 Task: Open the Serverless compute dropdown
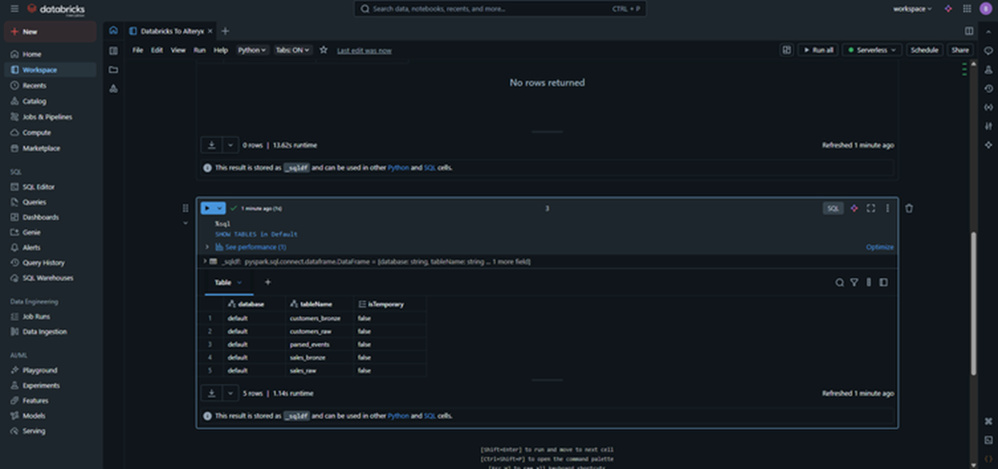[871, 50]
